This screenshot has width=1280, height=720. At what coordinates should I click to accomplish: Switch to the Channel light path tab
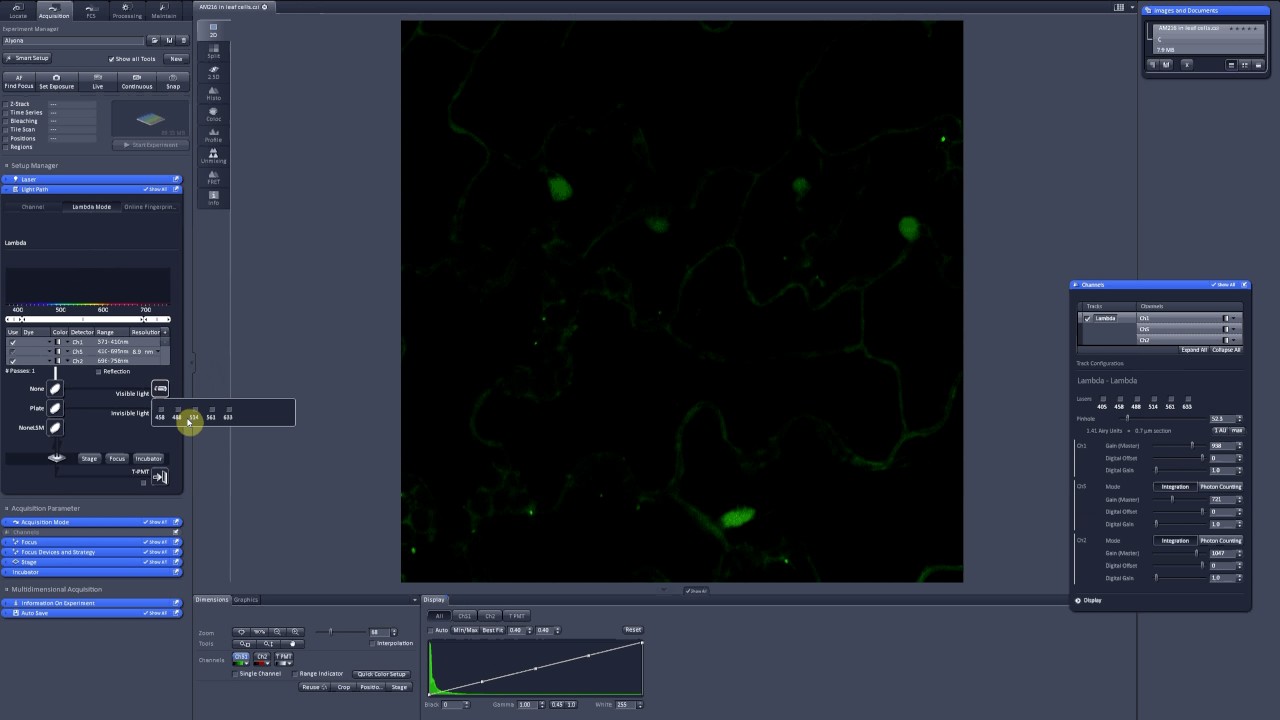33,207
